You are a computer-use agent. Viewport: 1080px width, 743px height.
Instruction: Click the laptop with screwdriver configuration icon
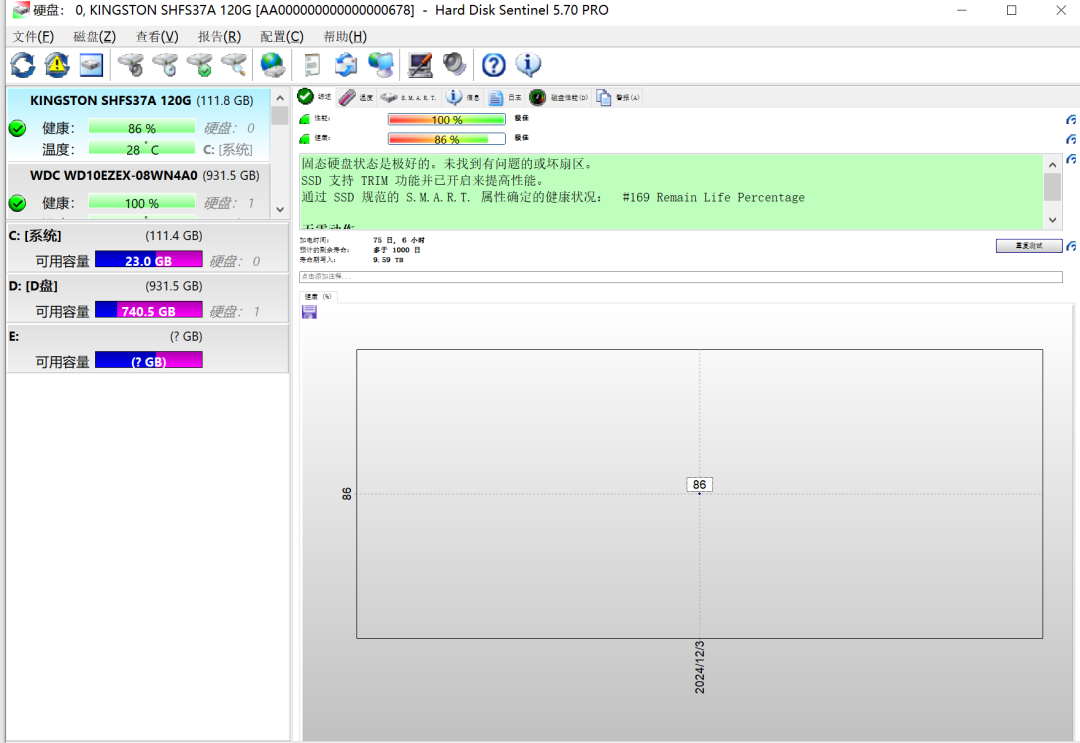coord(420,65)
